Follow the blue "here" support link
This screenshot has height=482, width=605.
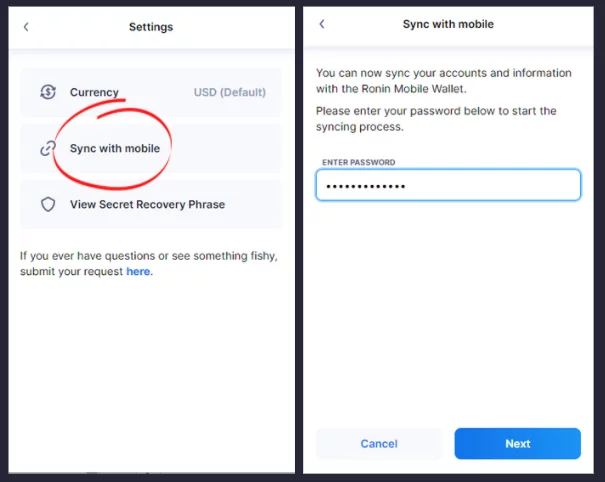(138, 271)
